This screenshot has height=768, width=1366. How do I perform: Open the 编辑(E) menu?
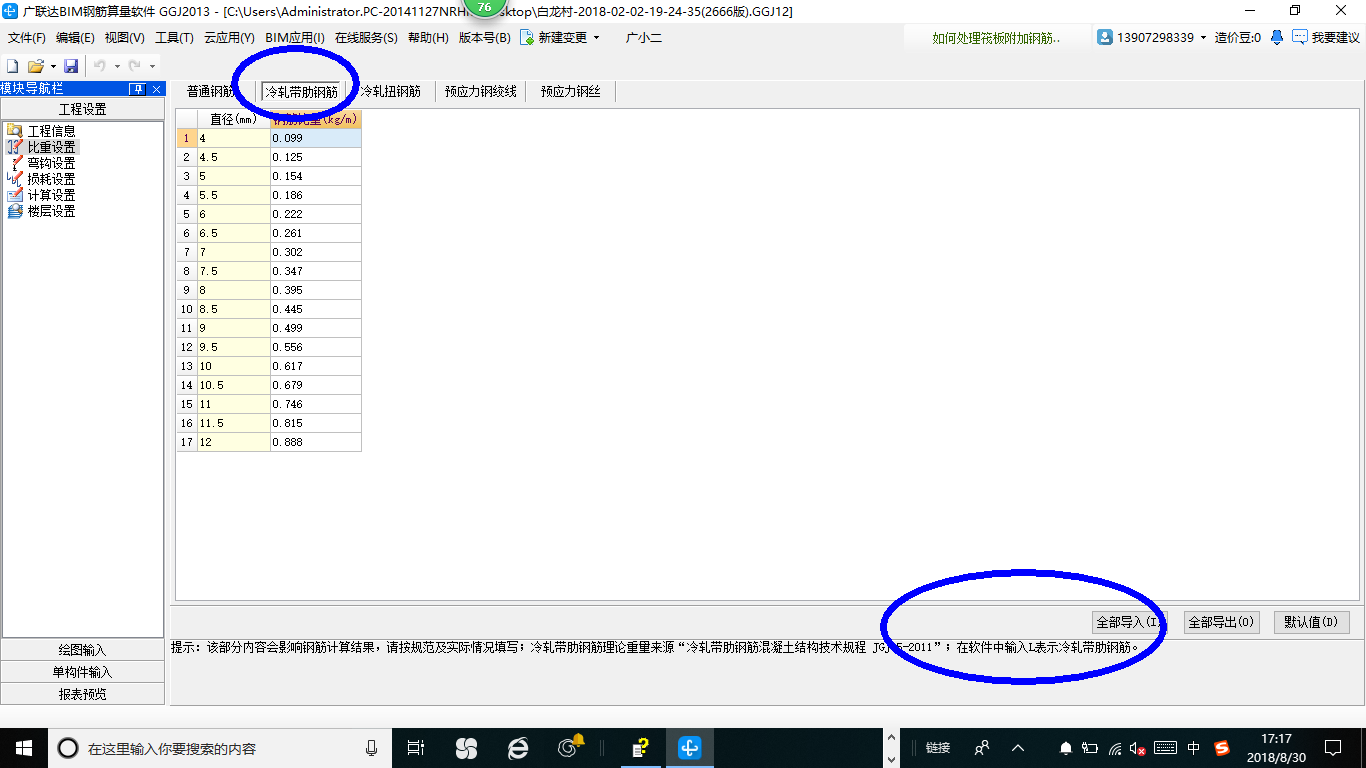click(75, 37)
